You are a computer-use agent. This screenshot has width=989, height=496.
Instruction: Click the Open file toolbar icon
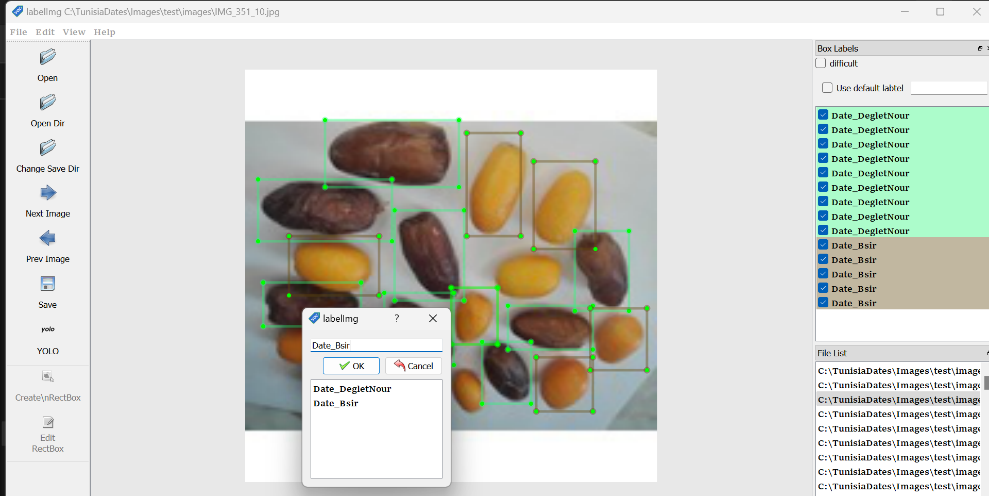tap(47, 57)
